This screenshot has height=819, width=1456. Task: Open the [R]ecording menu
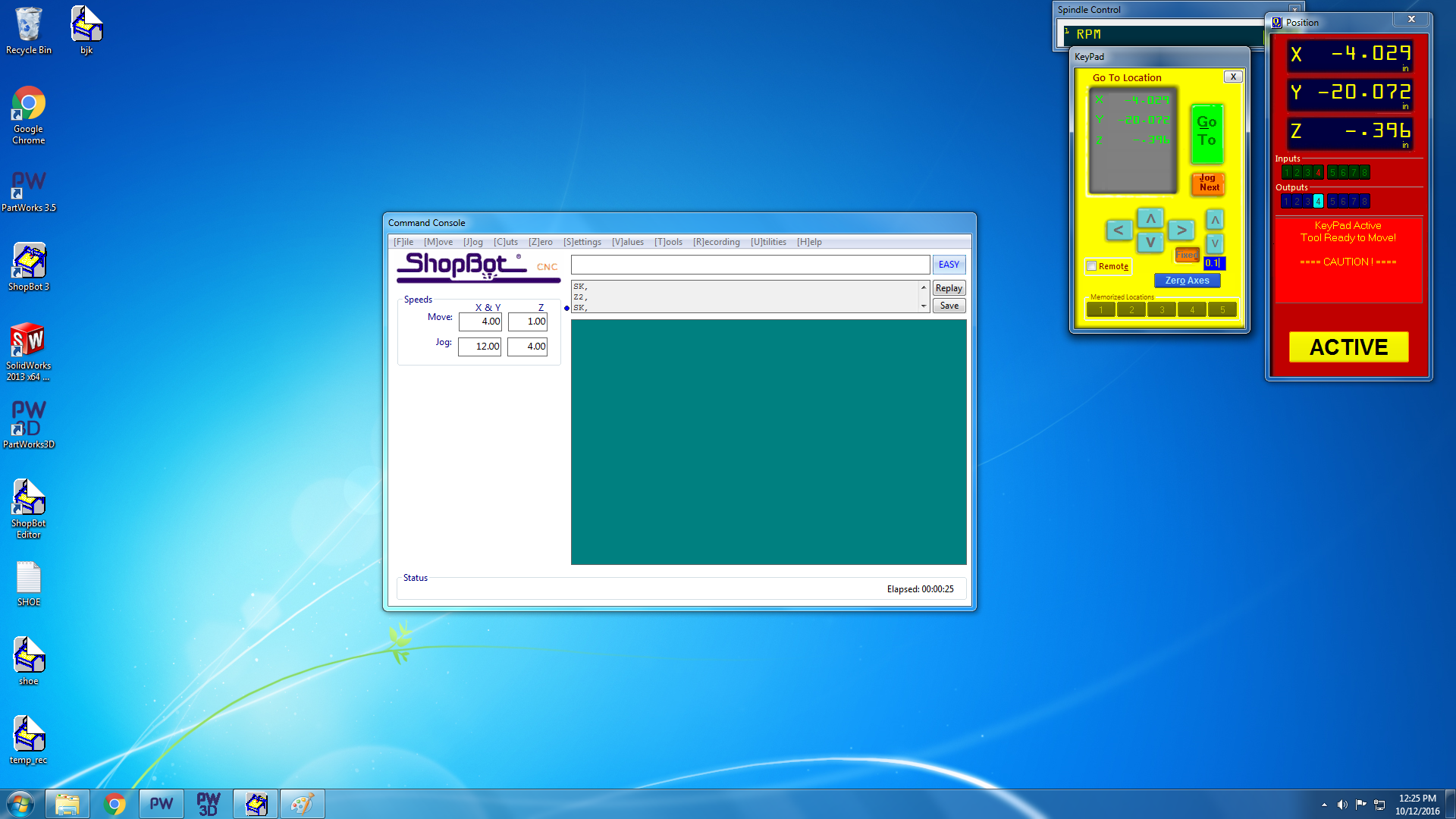[x=717, y=242]
